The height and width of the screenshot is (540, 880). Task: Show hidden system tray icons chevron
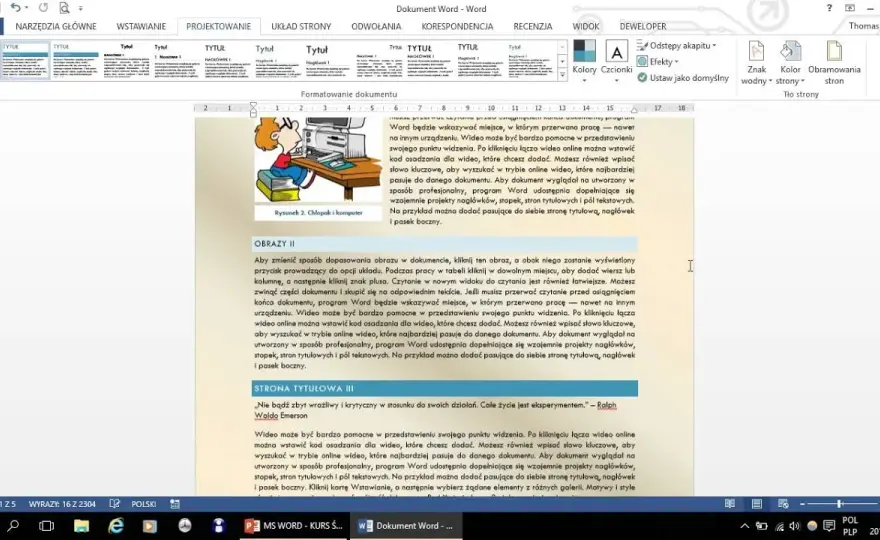coord(744,526)
